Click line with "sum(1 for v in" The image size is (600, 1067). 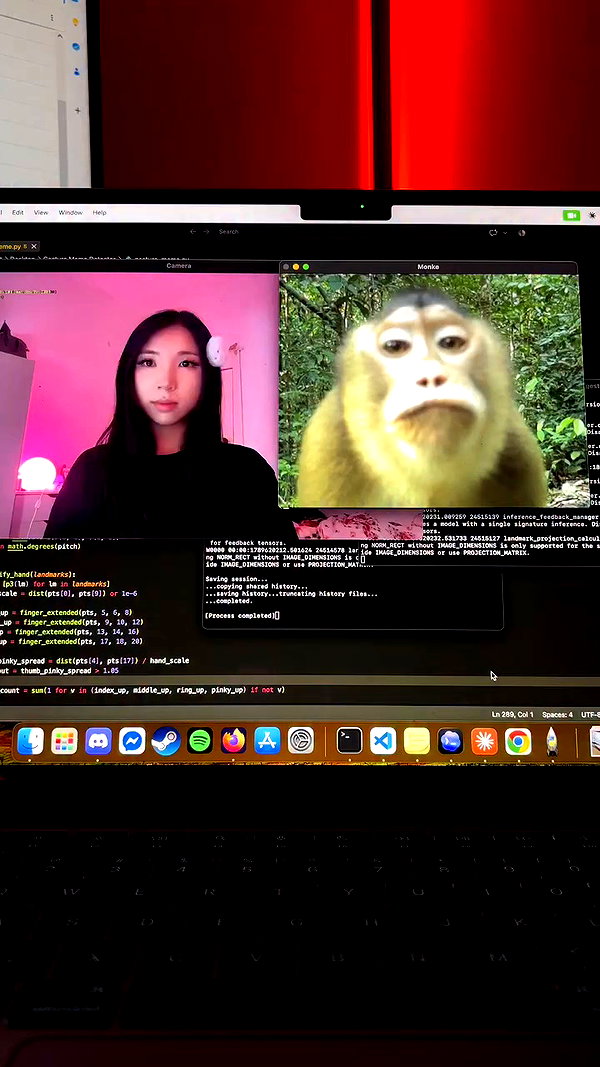(x=142, y=690)
